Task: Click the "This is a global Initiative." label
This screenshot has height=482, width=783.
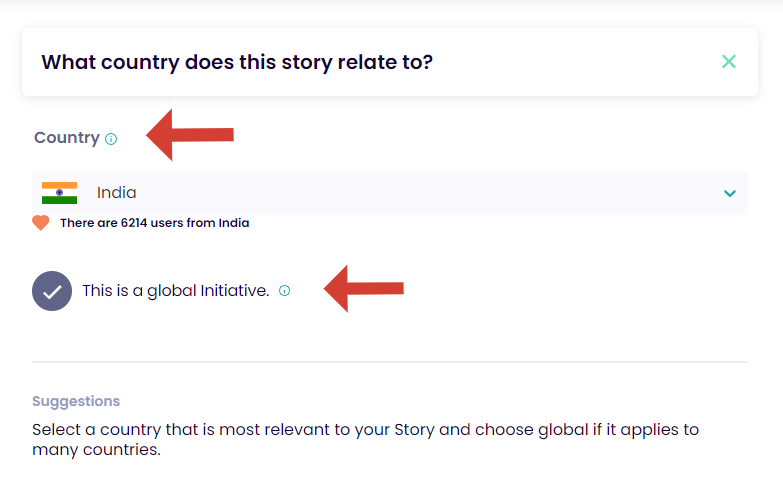Action: 176,291
